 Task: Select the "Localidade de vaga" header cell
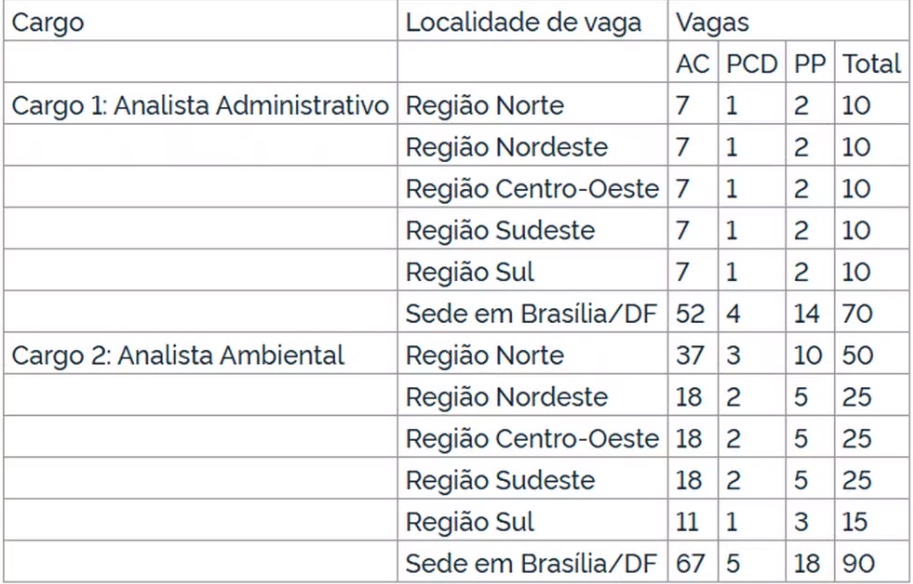[522, 23]
